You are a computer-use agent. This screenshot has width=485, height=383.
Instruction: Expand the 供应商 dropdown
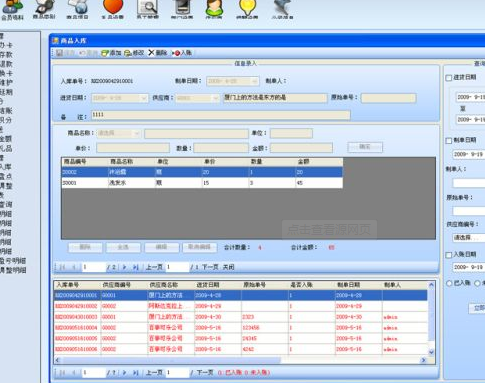[x=215, y=98]
